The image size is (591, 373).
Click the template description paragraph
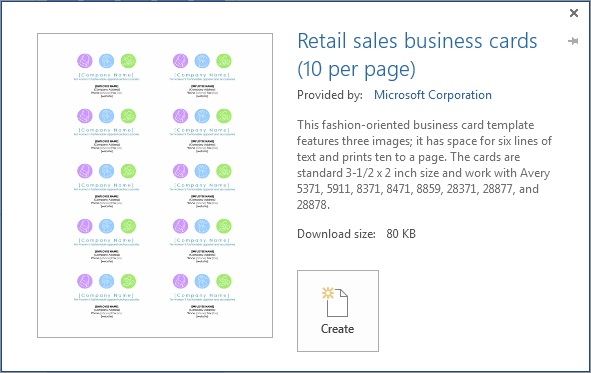pos(424,165)
